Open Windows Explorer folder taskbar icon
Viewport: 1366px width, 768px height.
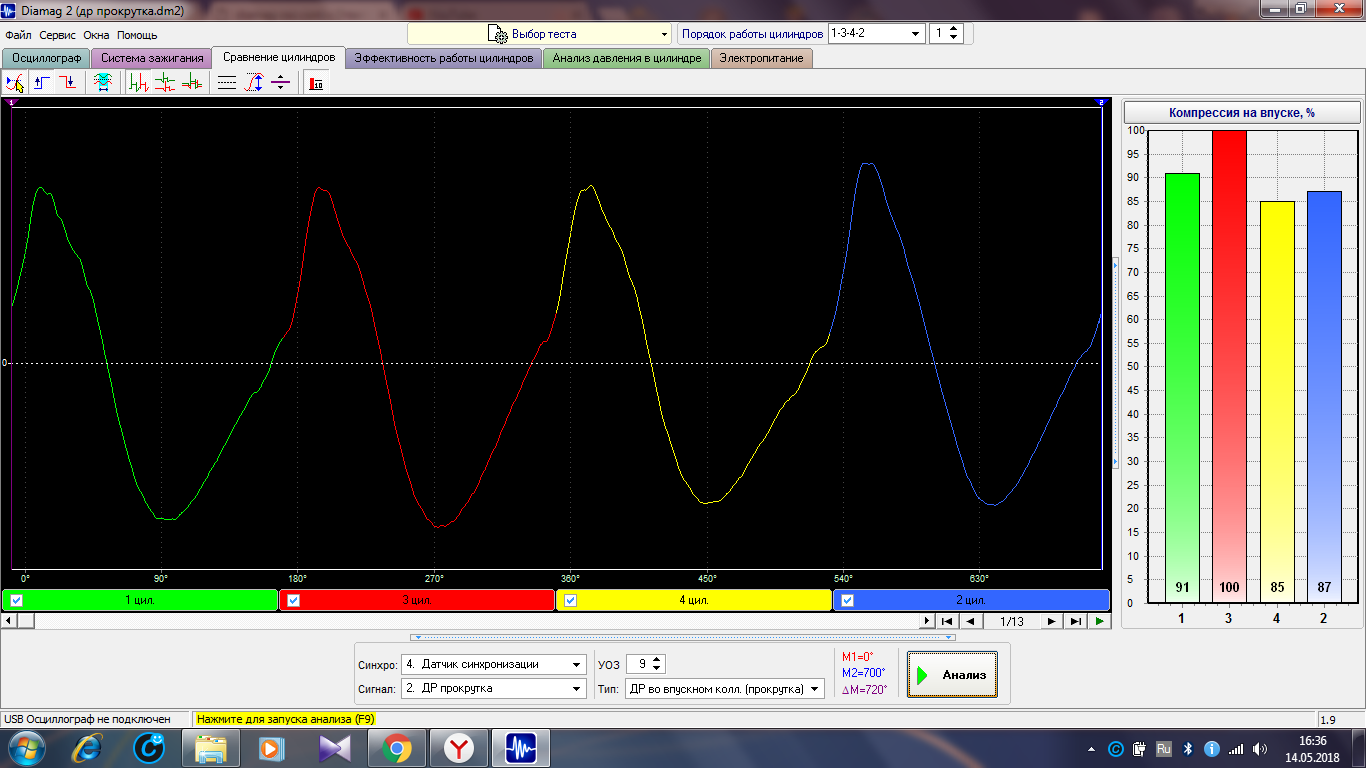click(x=211, y=748)
